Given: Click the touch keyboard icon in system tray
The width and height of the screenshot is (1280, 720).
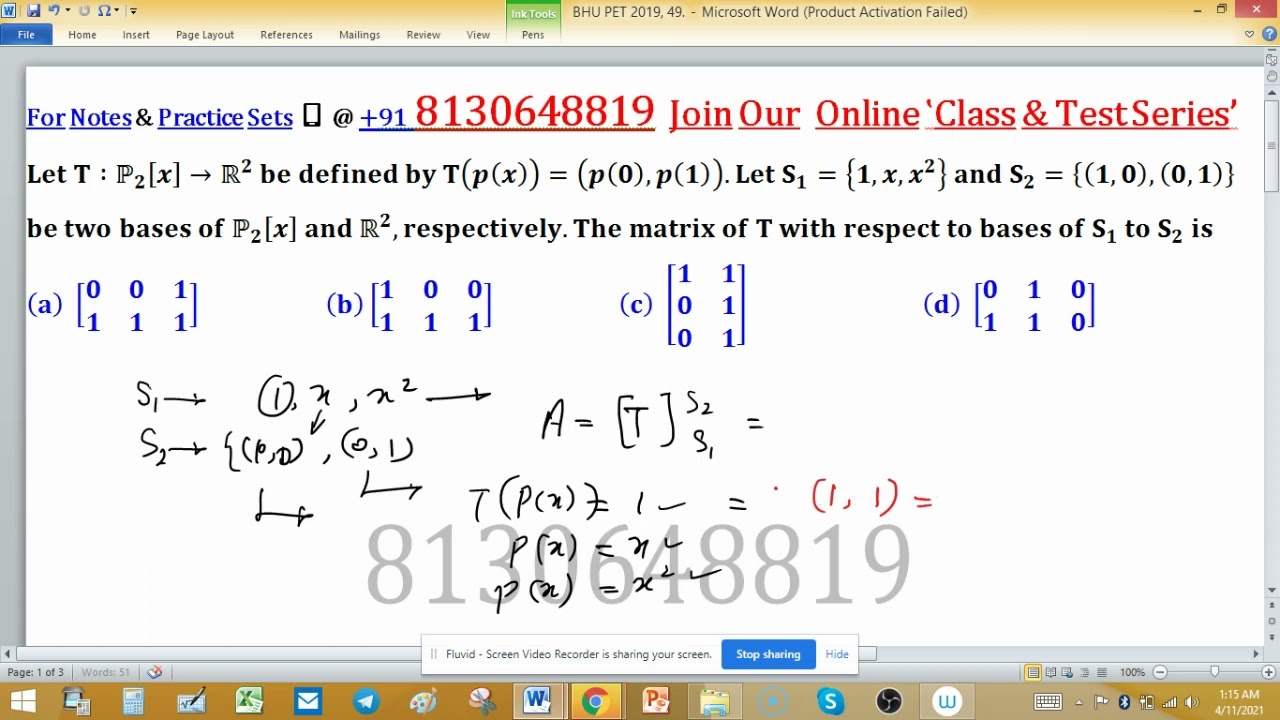Looking at the screenshot, I should click(1048, 702).
